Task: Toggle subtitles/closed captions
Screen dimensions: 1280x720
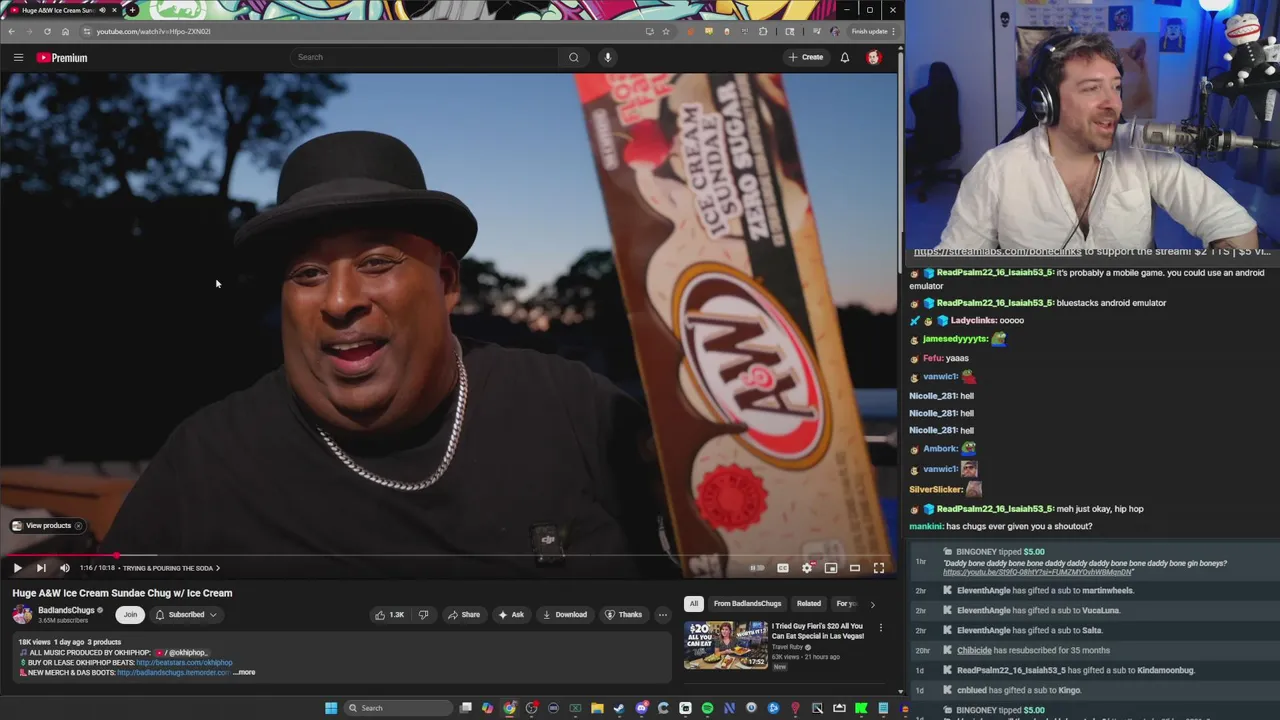Action: [783, 568]
